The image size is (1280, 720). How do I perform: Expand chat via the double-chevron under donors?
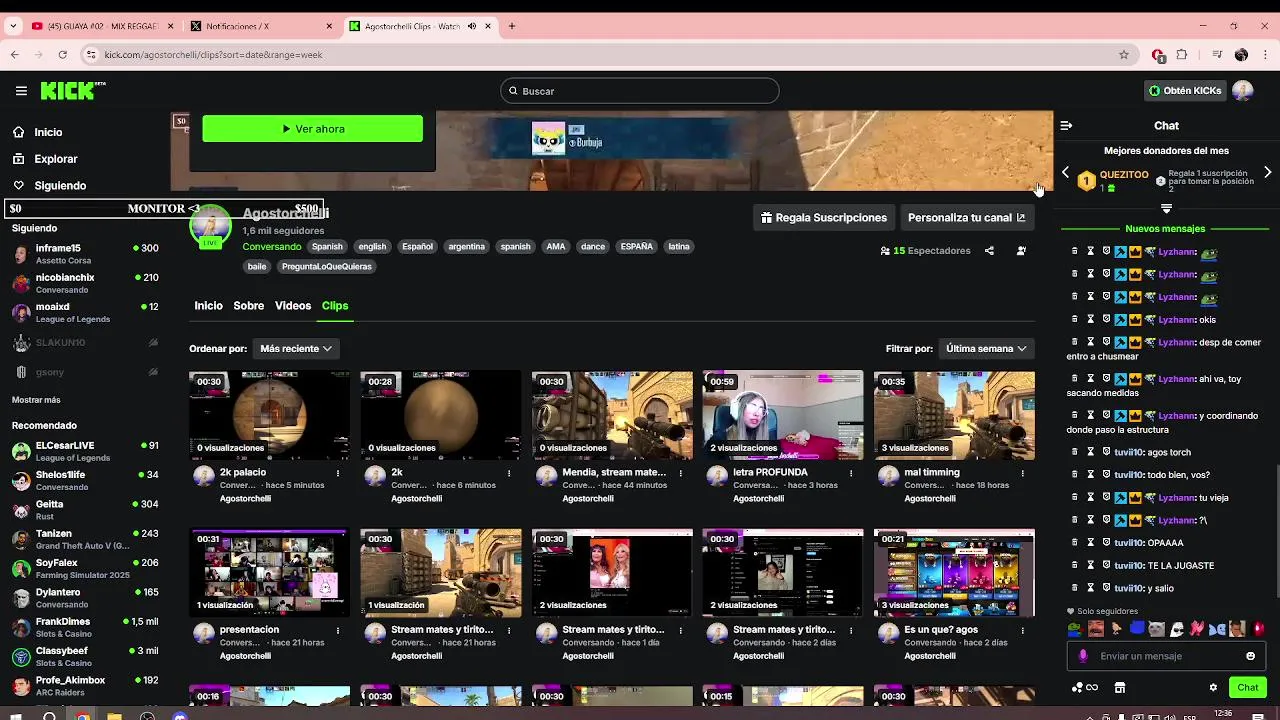[1166, 208]
